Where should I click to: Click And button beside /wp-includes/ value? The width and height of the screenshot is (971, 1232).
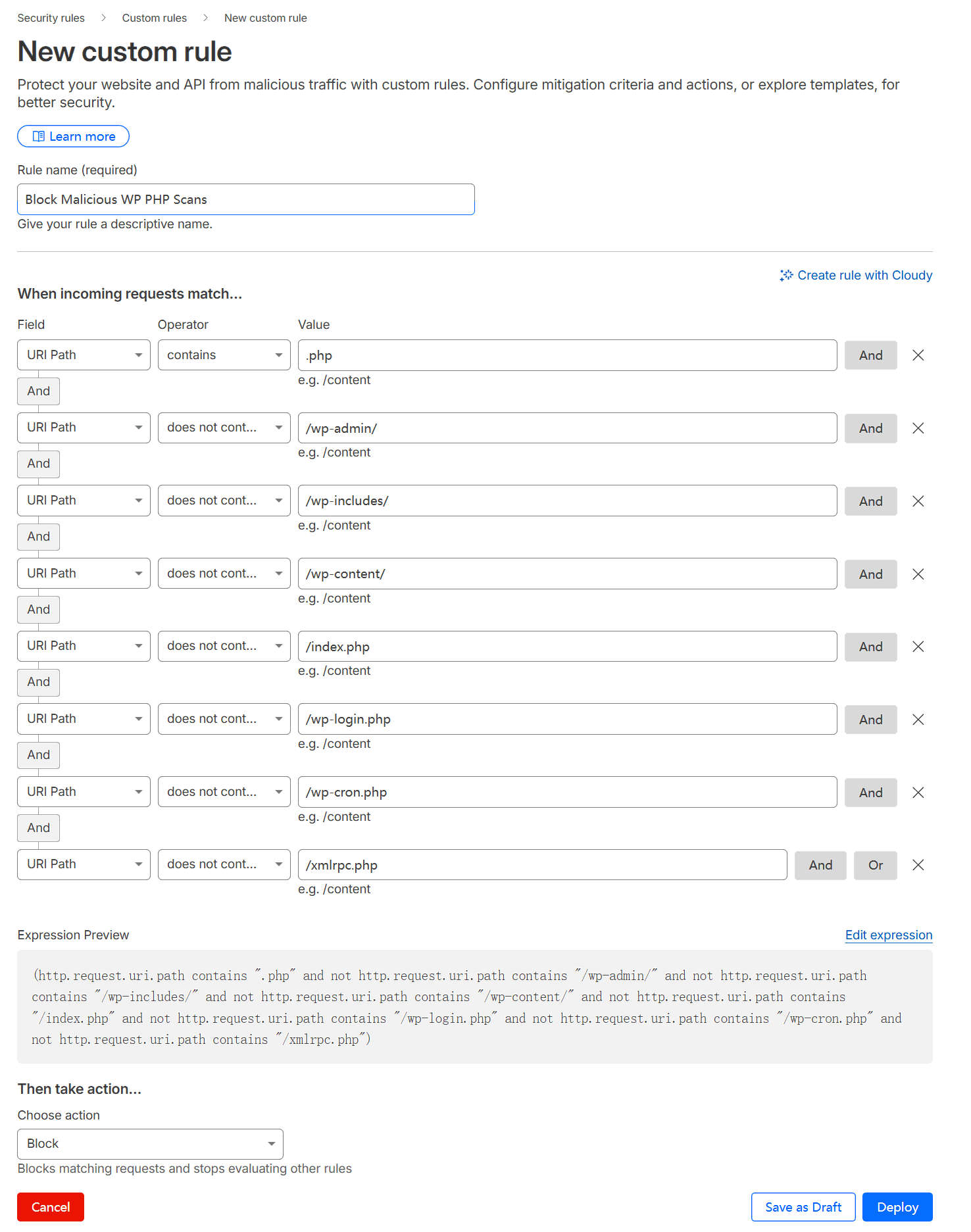[871, 501]
